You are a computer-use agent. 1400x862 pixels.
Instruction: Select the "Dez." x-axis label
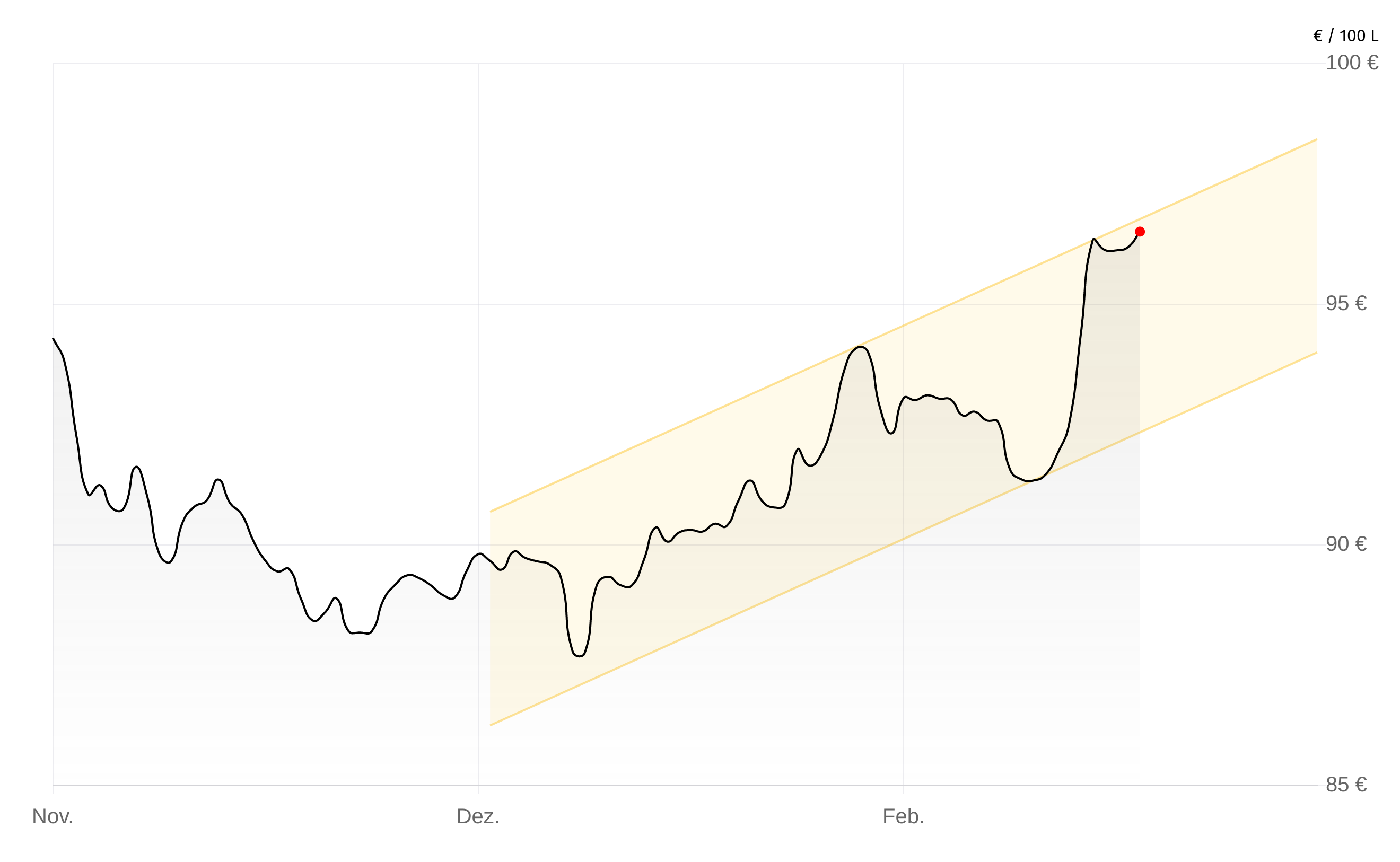tap(478, 816)
